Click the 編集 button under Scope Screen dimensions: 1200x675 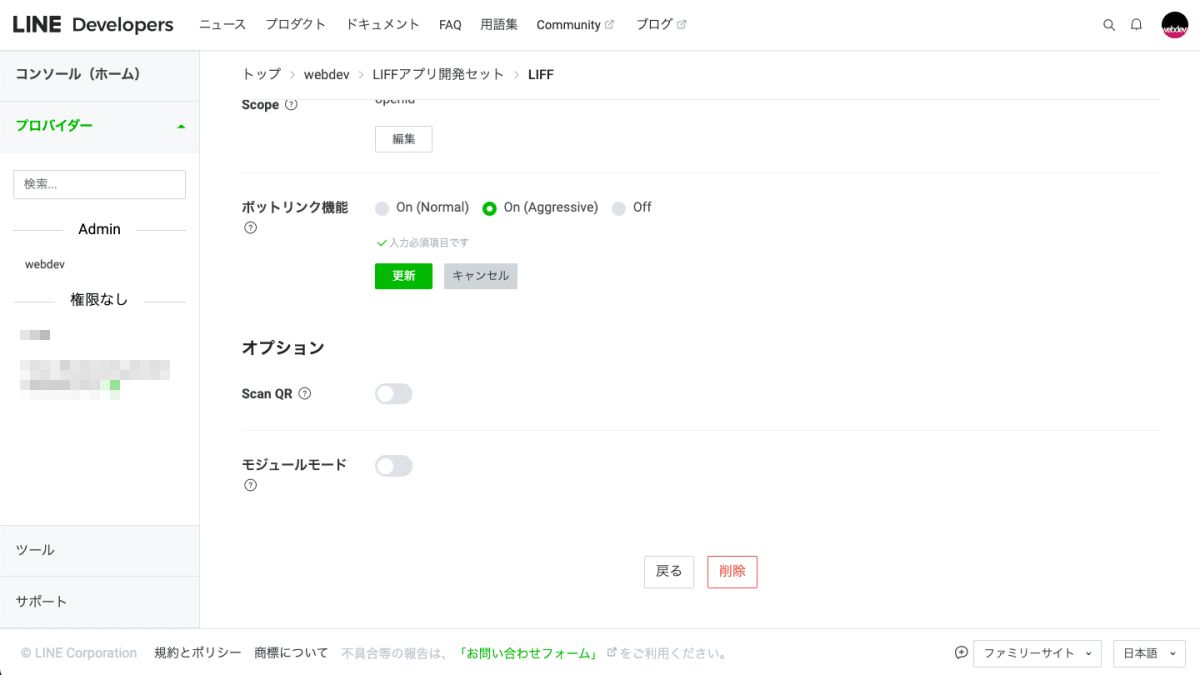(404, 139)
